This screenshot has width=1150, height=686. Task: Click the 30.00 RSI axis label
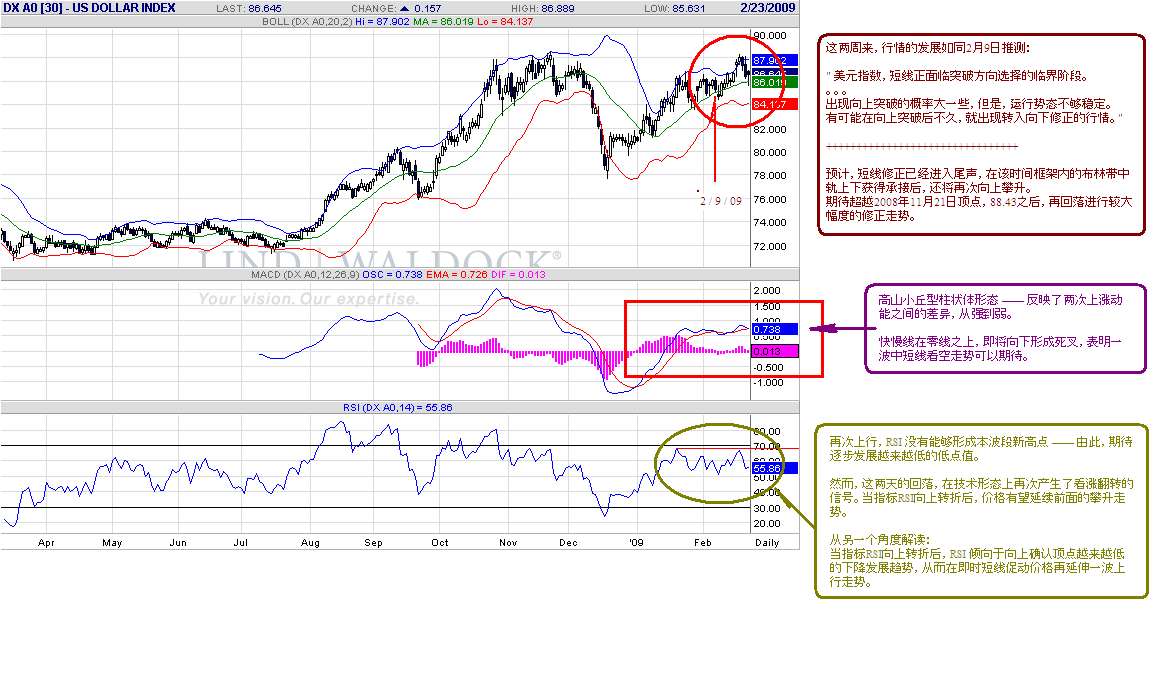pyautogui.click(x=767, y=508)
